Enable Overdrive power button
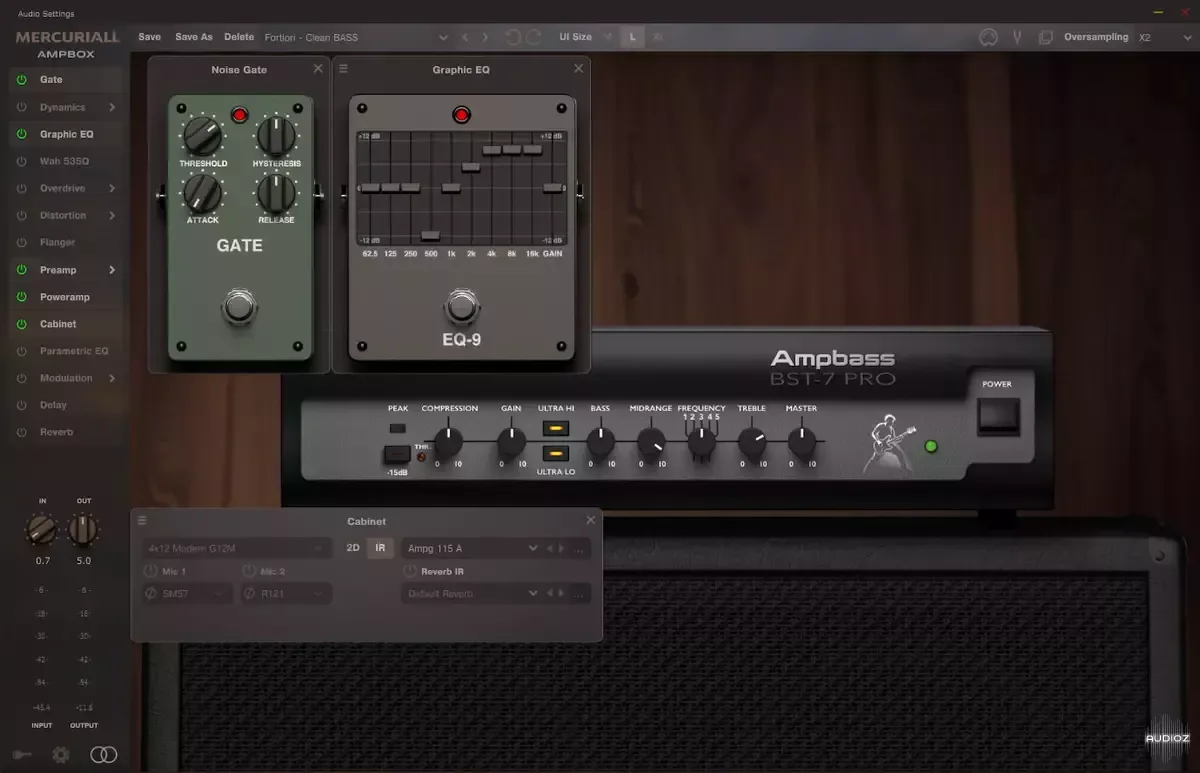Viewport: 1200px width, 773px height. point(22,188)
